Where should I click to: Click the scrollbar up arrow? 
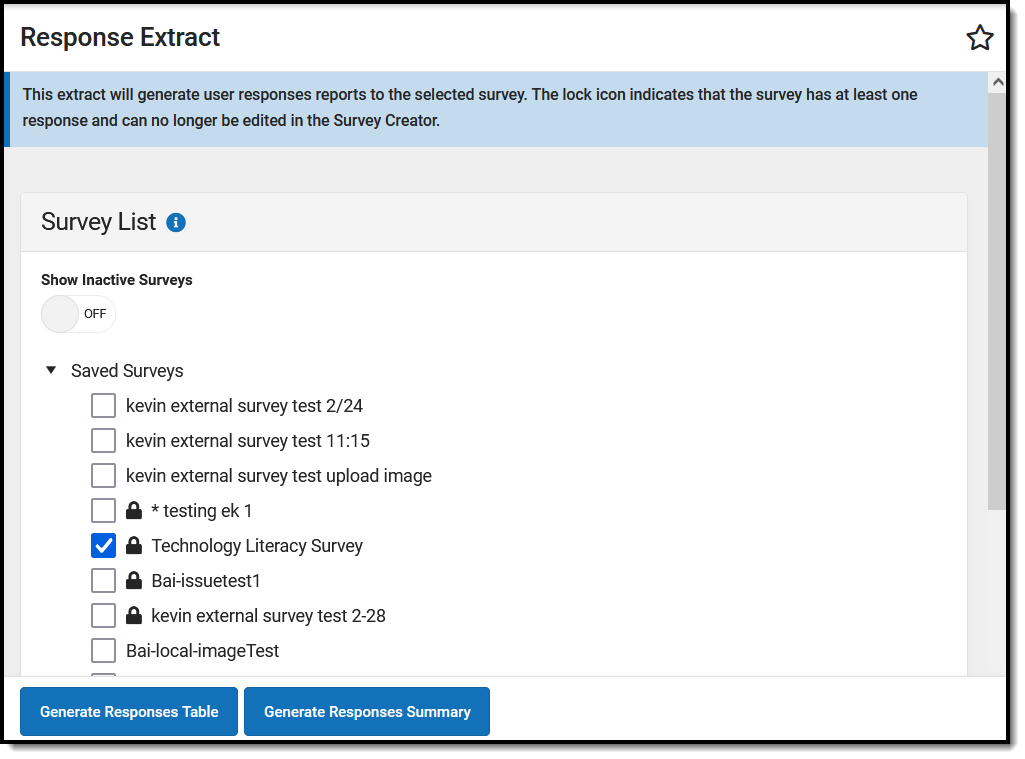click(997, 82)
